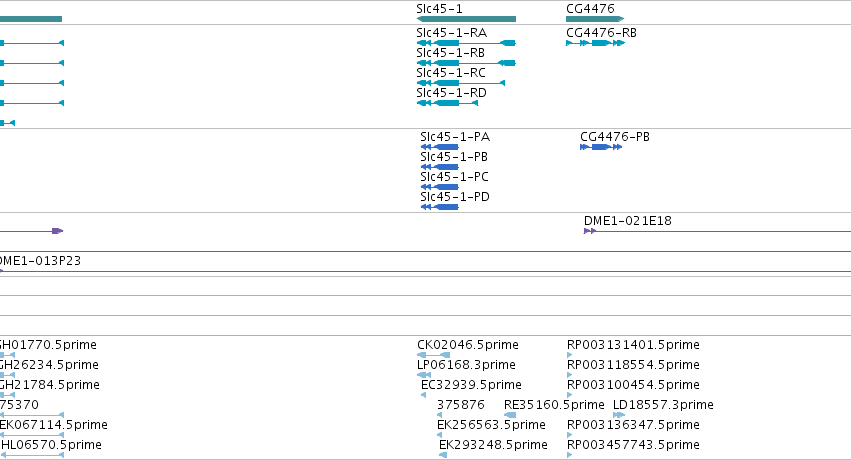Select the 375876 feature label
Viewport: 851px width, 460px height.
[461, 405]
